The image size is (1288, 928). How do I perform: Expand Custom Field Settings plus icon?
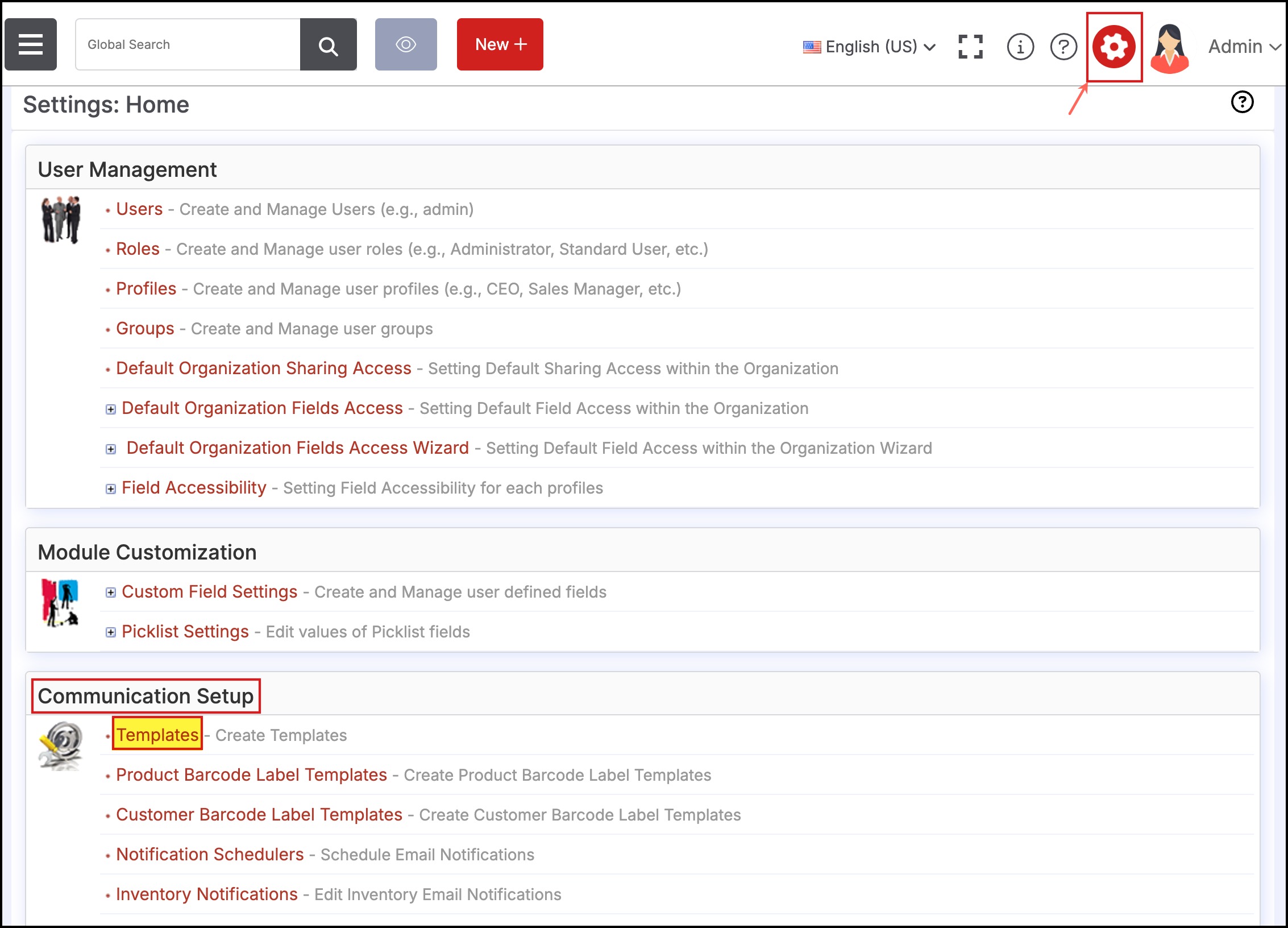click(x=111, y=593)
